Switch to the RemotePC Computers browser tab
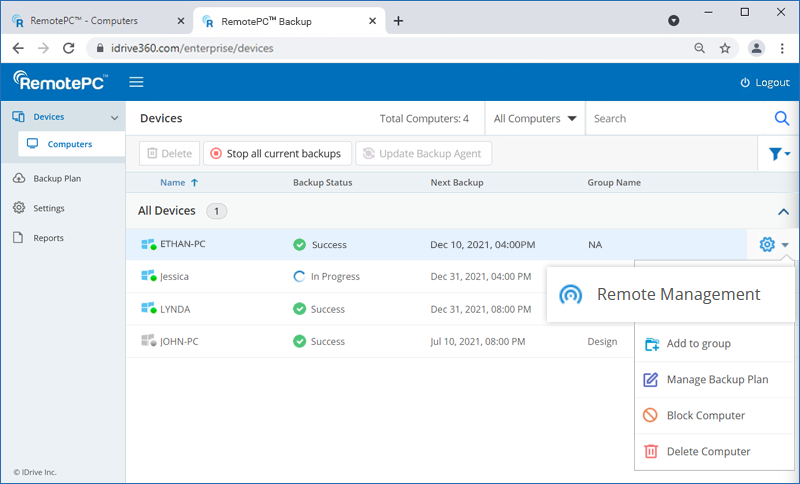 (92, 20)
